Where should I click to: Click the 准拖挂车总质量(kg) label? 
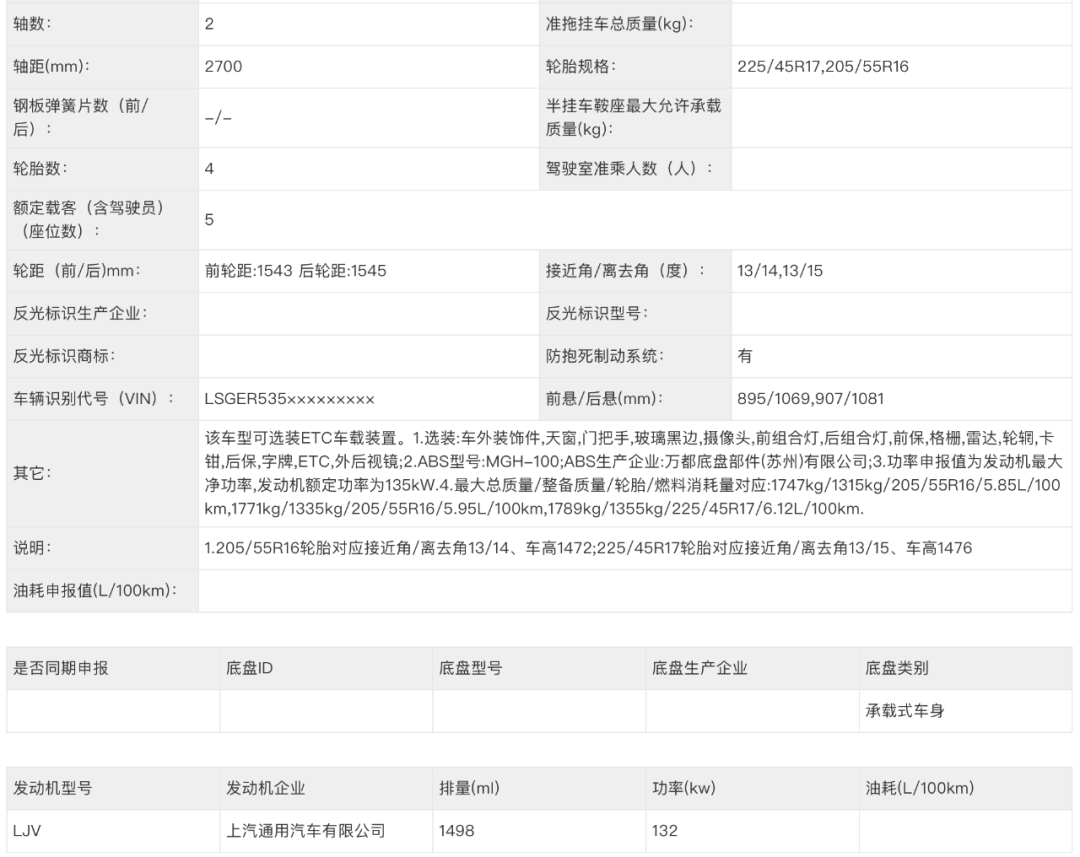click(620, 24)
